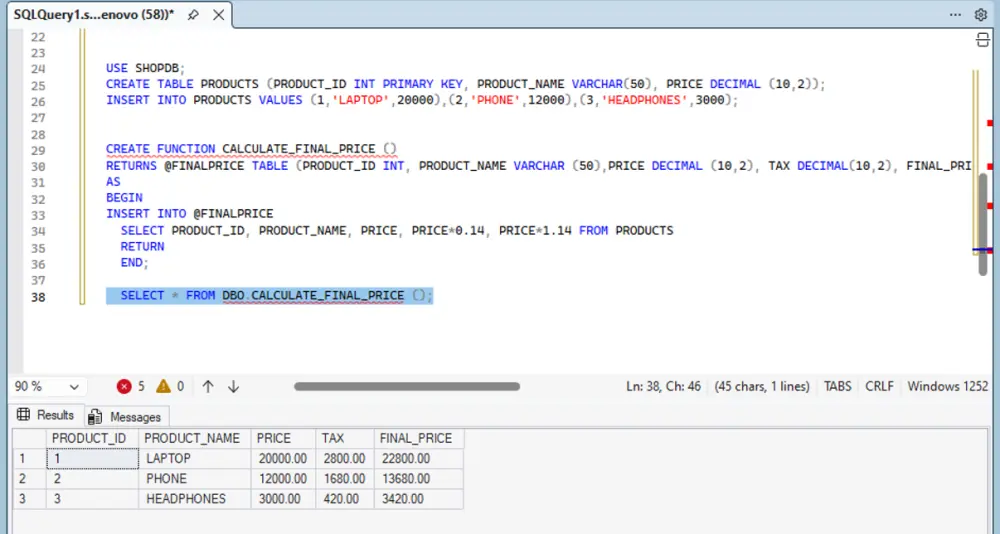
Task: Click the select-all corner of results grid
Action: coord(29,438)
